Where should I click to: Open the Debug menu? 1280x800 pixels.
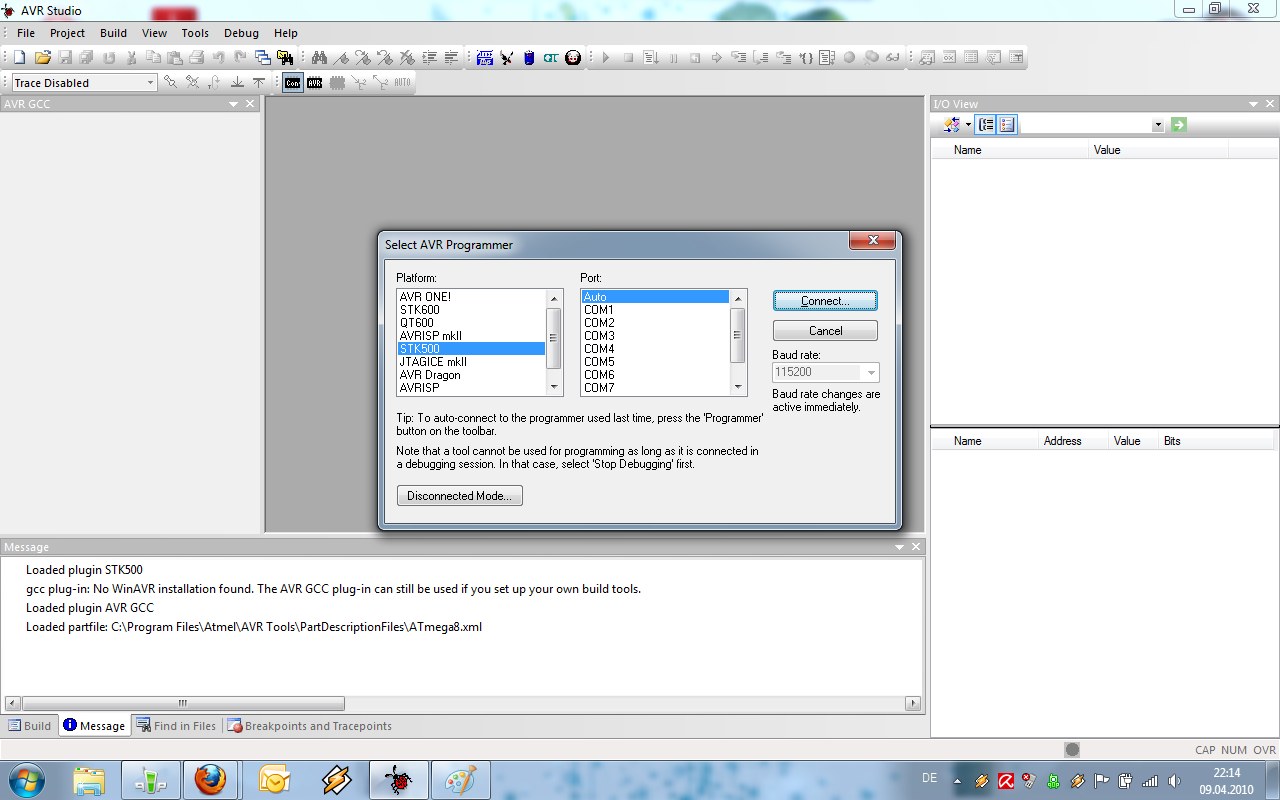coord(241,33)
